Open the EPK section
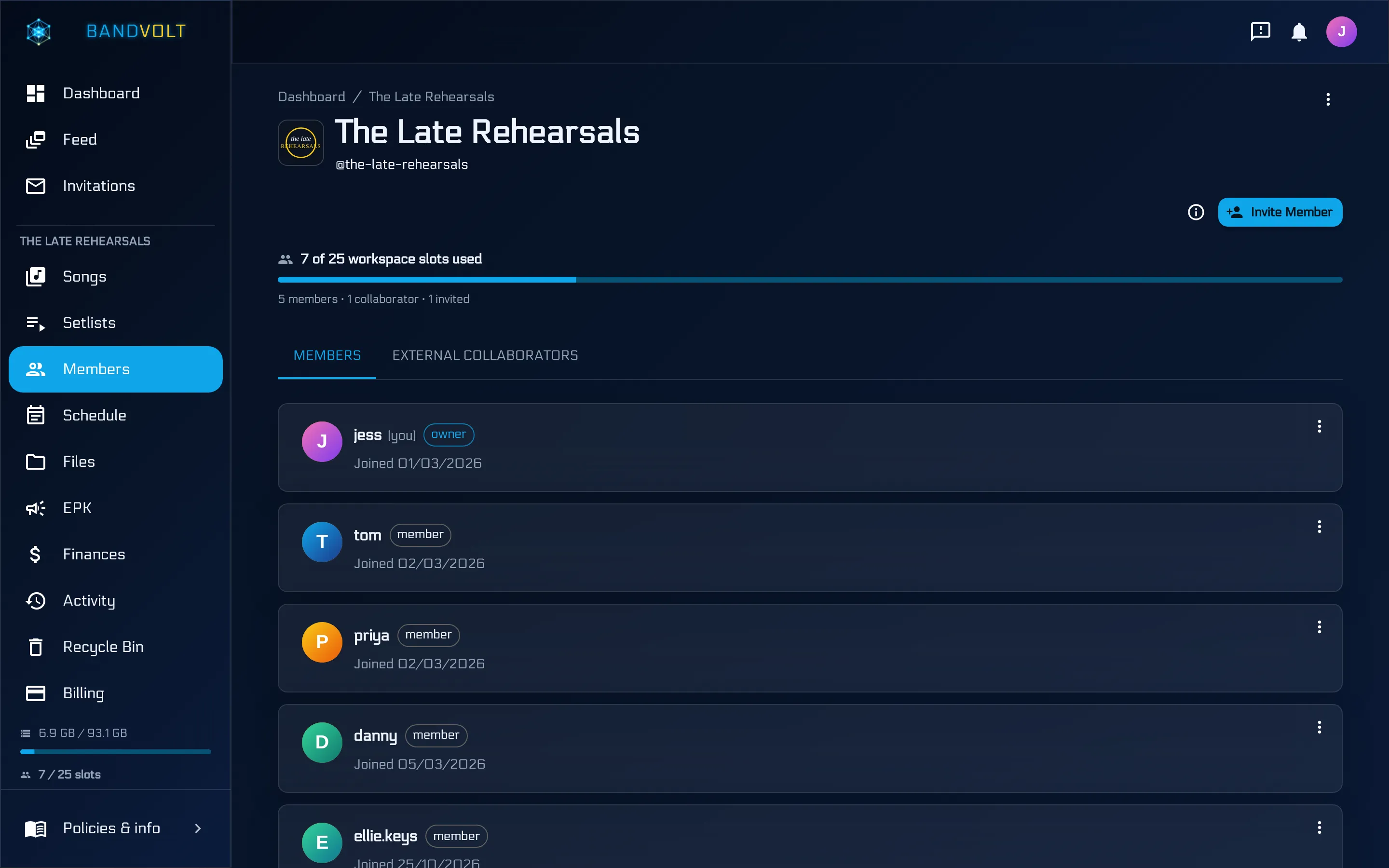Image resolution: width=1389 pixels, height=868 pixels. [115, 508]
